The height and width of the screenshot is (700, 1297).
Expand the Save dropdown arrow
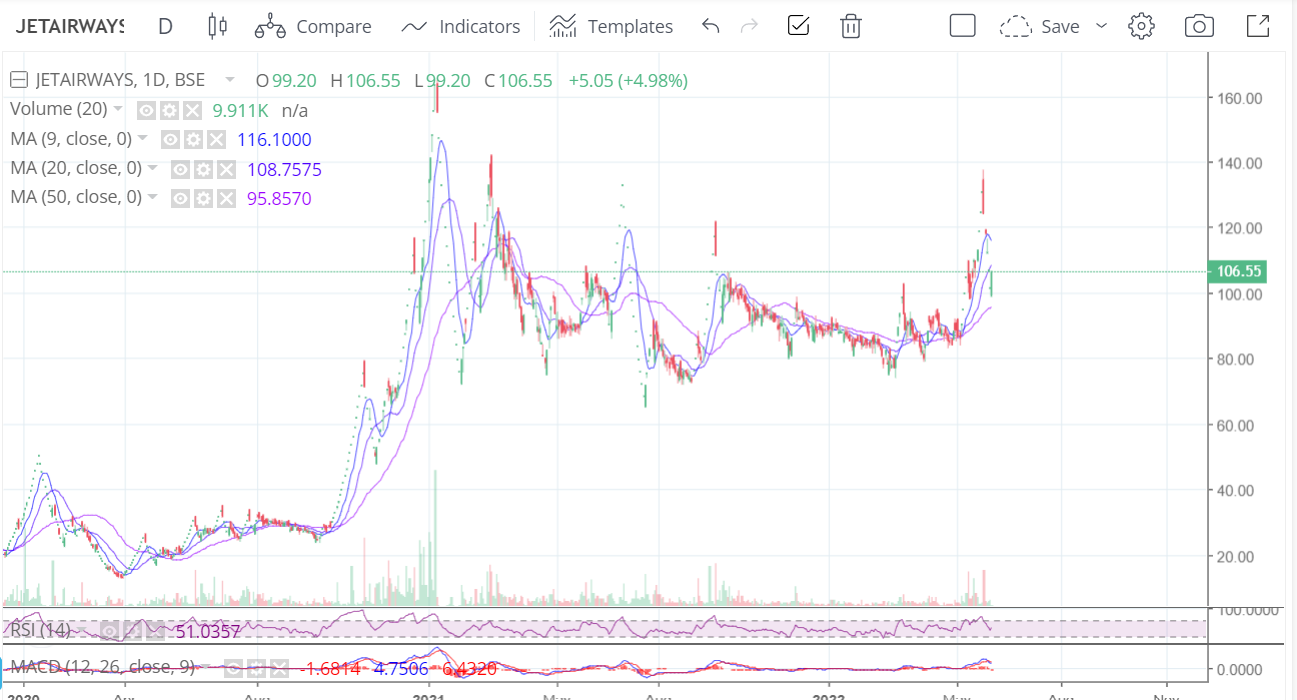1102,26
